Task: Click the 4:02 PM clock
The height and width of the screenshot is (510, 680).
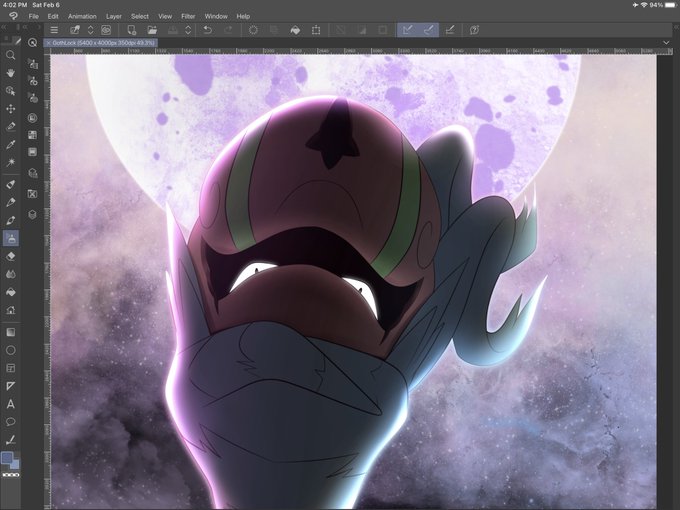Action: 15,5
